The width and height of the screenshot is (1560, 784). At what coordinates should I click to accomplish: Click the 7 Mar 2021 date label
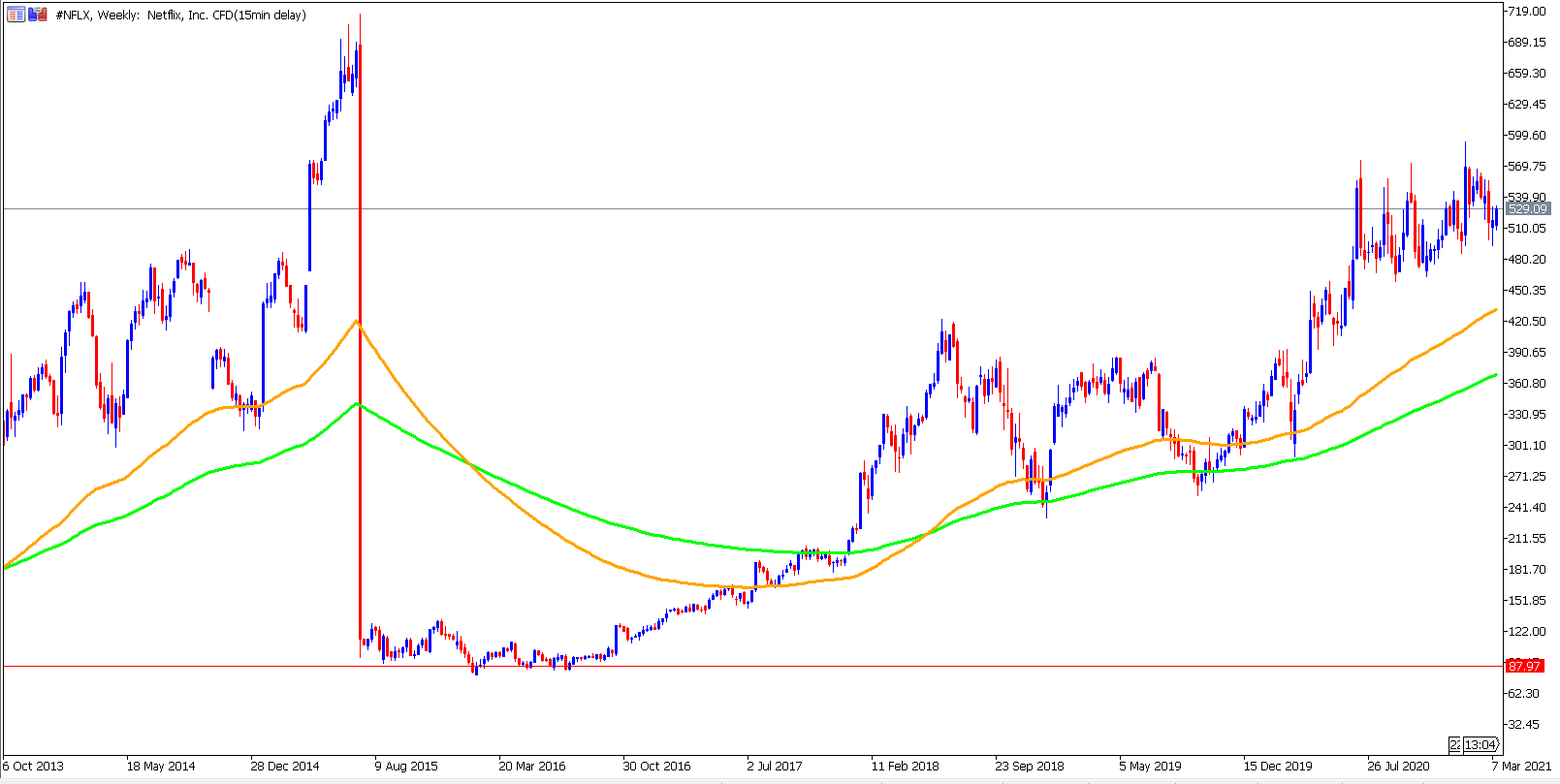(x=1522, y=766)
